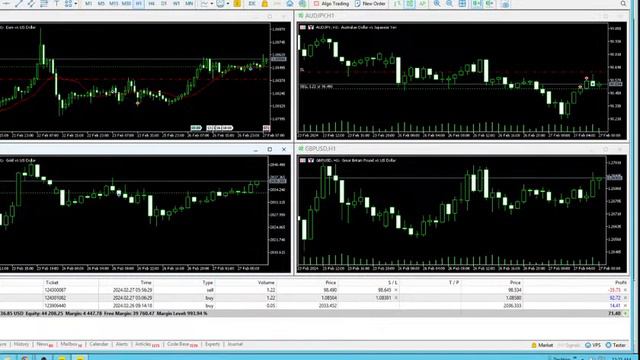Click the line chart style icon
Image resolution: width=640 pixels, height=360 pixels.
click(x=422, y=4)
